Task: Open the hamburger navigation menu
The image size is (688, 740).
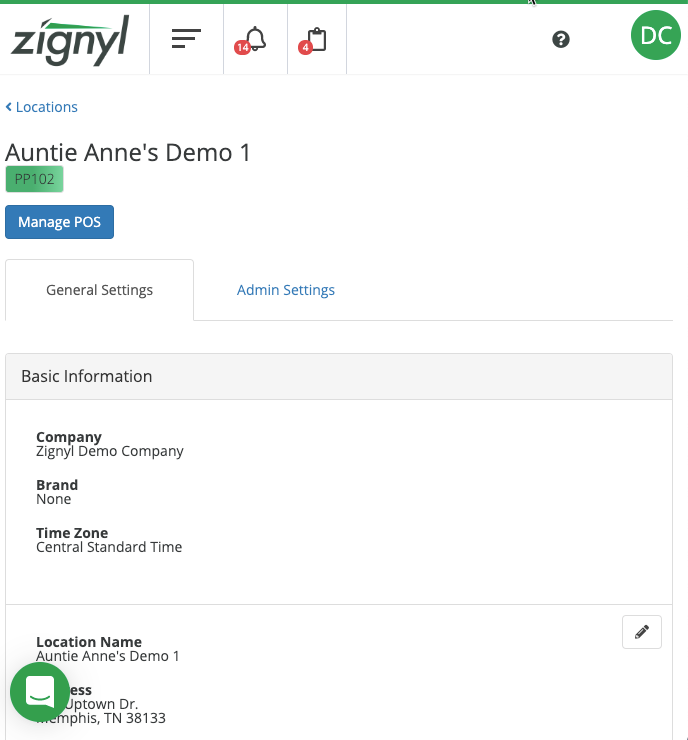Action: (186, 39)
